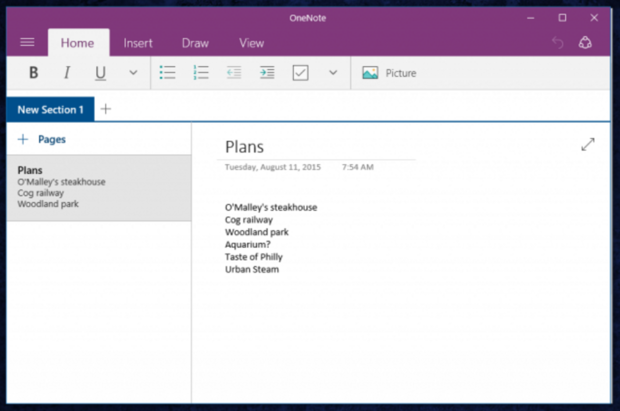Decrease the indent level
Viewport: 620px width, 411px height.
(x=234, y=73)
